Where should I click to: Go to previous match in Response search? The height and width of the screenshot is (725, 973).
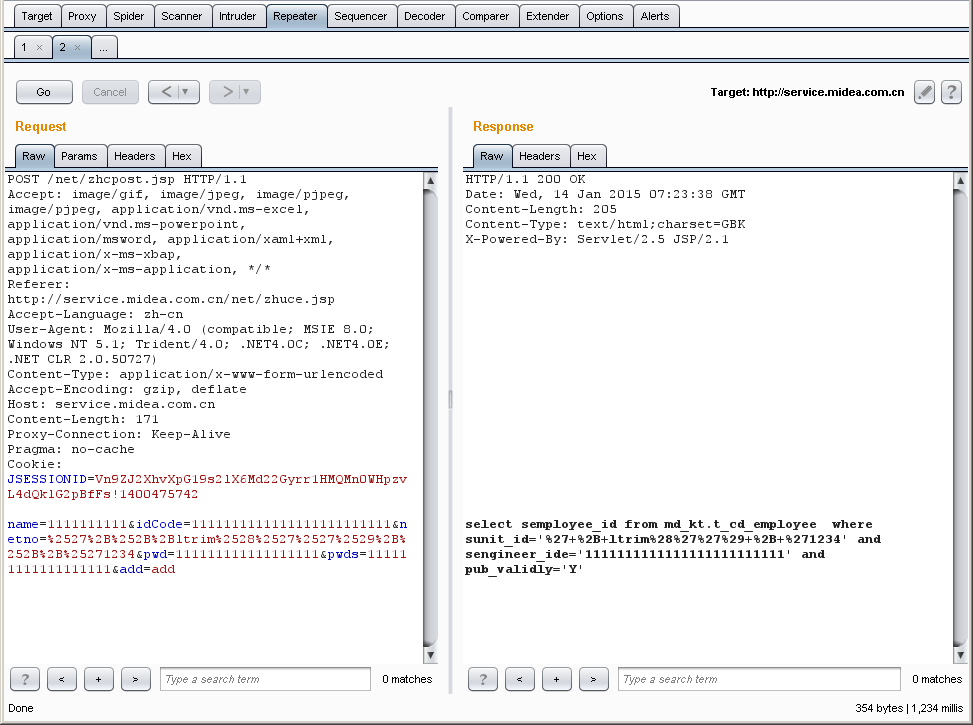tap(519, 679)
